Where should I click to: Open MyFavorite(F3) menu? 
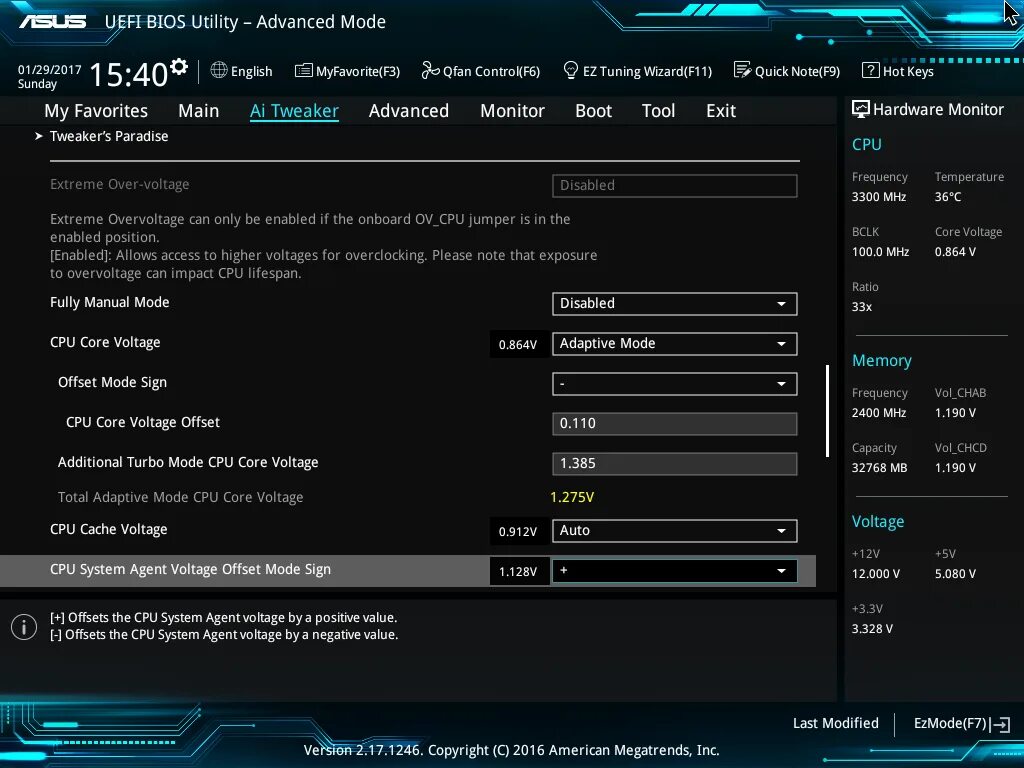pyautogui.click(x=347, y=71)
